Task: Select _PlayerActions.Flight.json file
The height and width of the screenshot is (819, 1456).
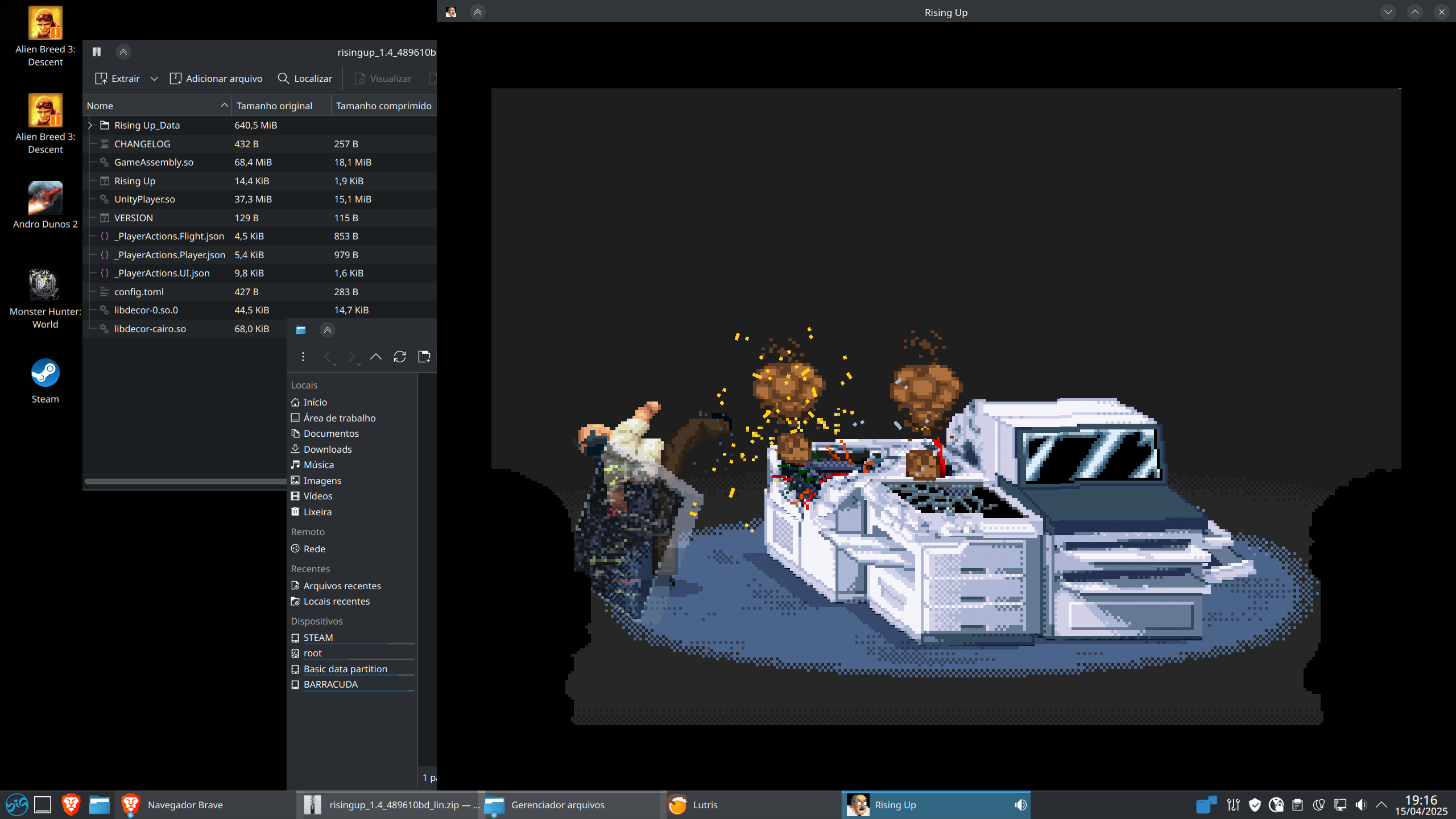Action: 260,236
